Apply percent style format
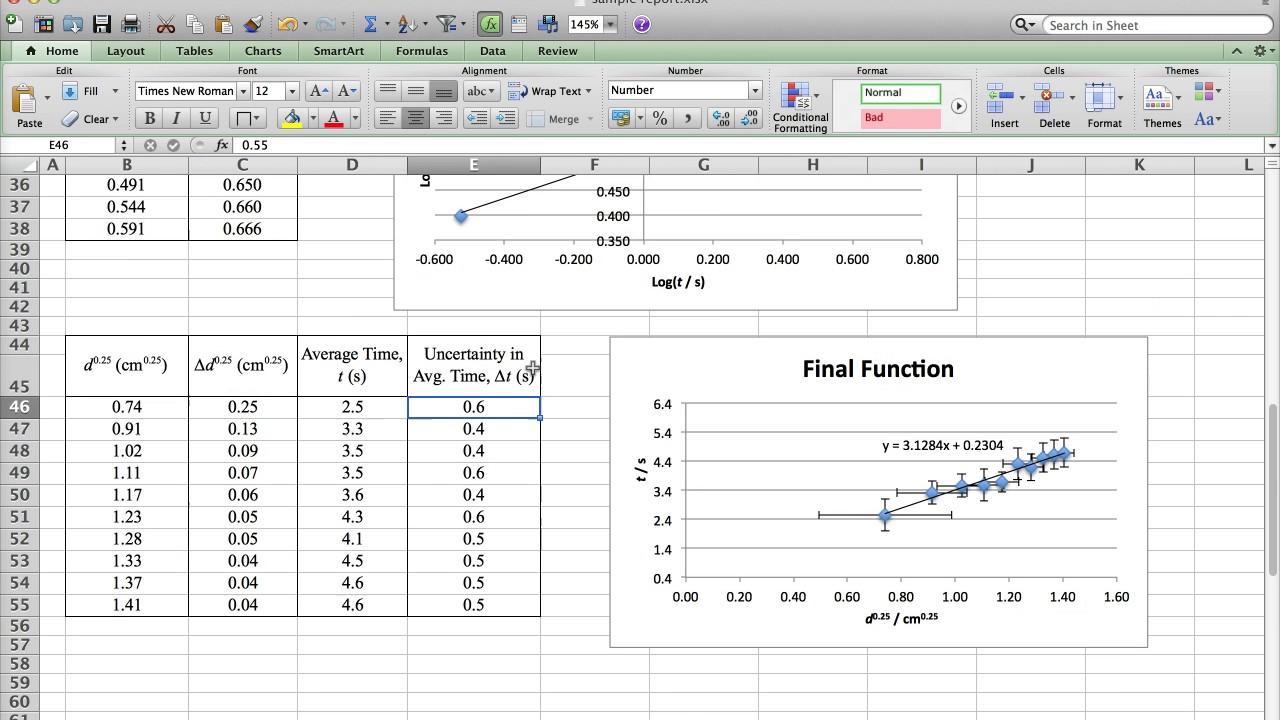 click(x=660, y=118)
